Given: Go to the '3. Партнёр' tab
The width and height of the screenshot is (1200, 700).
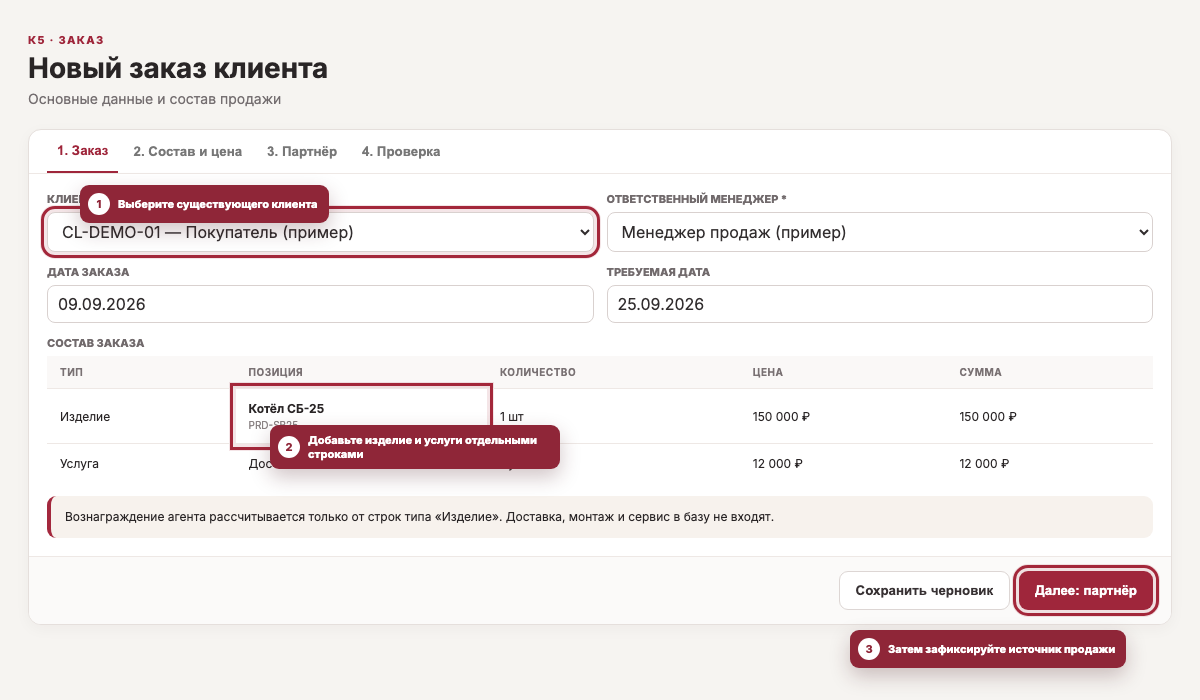Looking at the screenshot, I should coord(302,151).
